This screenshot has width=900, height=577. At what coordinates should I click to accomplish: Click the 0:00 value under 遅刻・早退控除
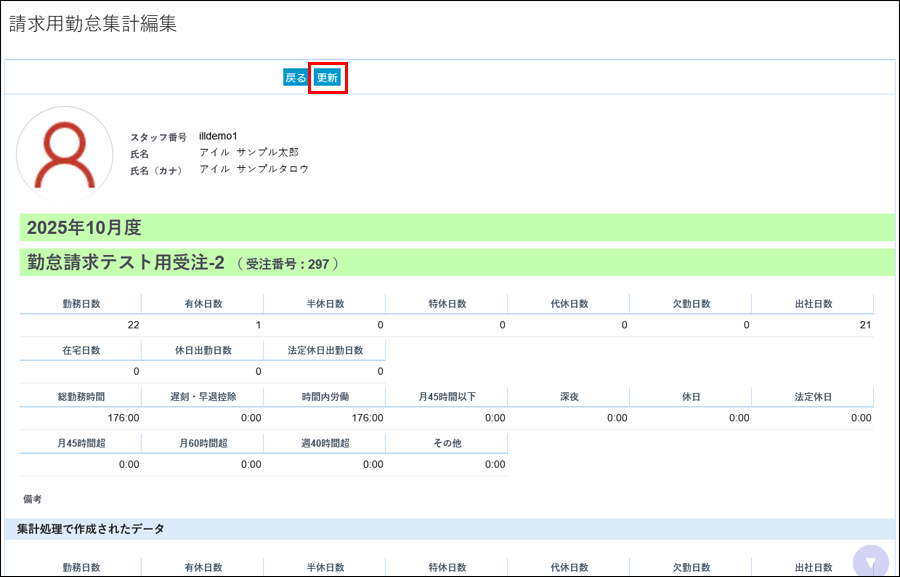point(251,418)
